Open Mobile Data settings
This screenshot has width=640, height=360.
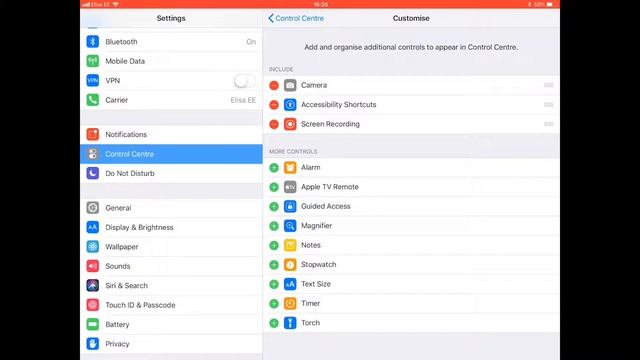pos(171,61)
